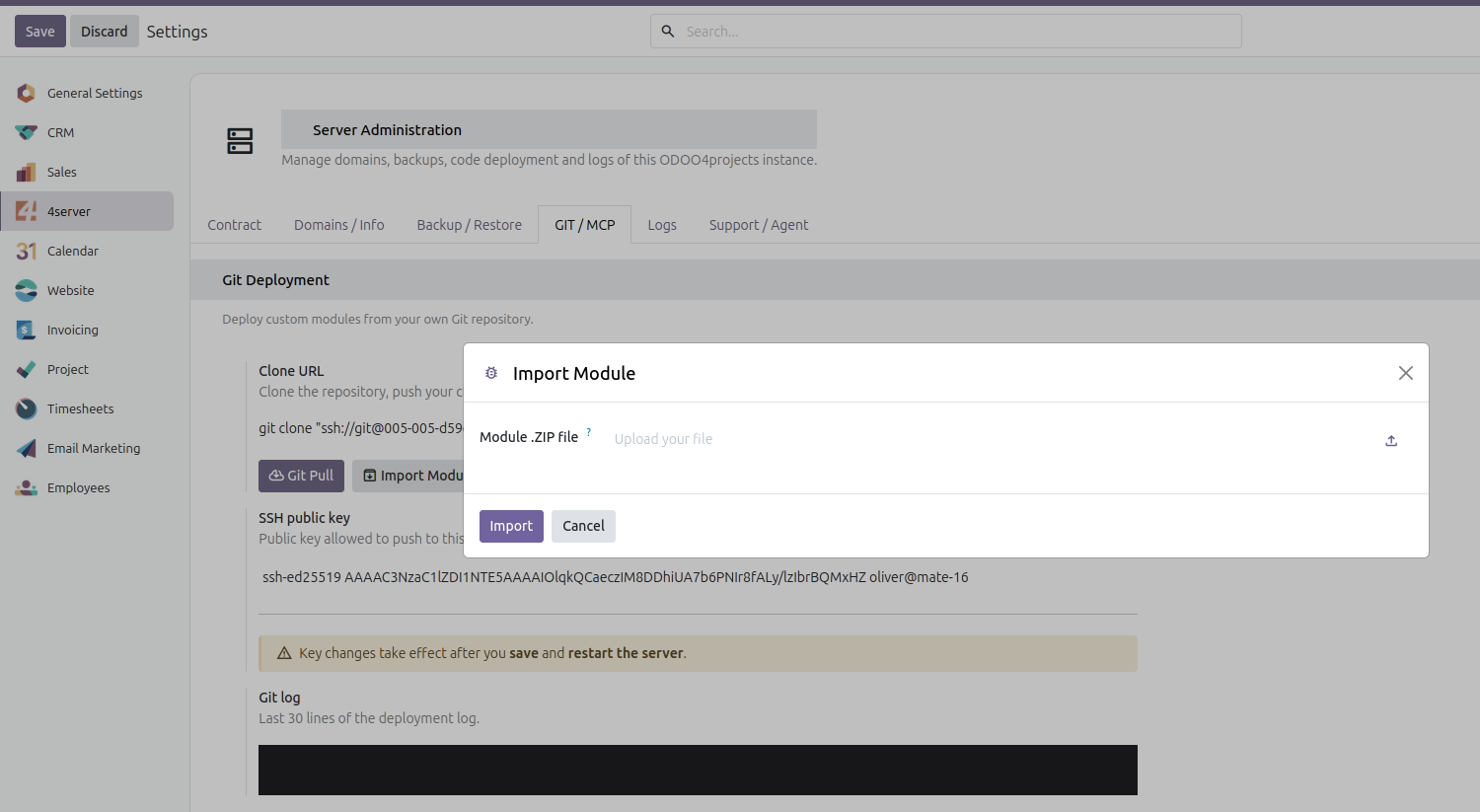
Task: Click the Git log output area
Action: click(x=698, y=770)
